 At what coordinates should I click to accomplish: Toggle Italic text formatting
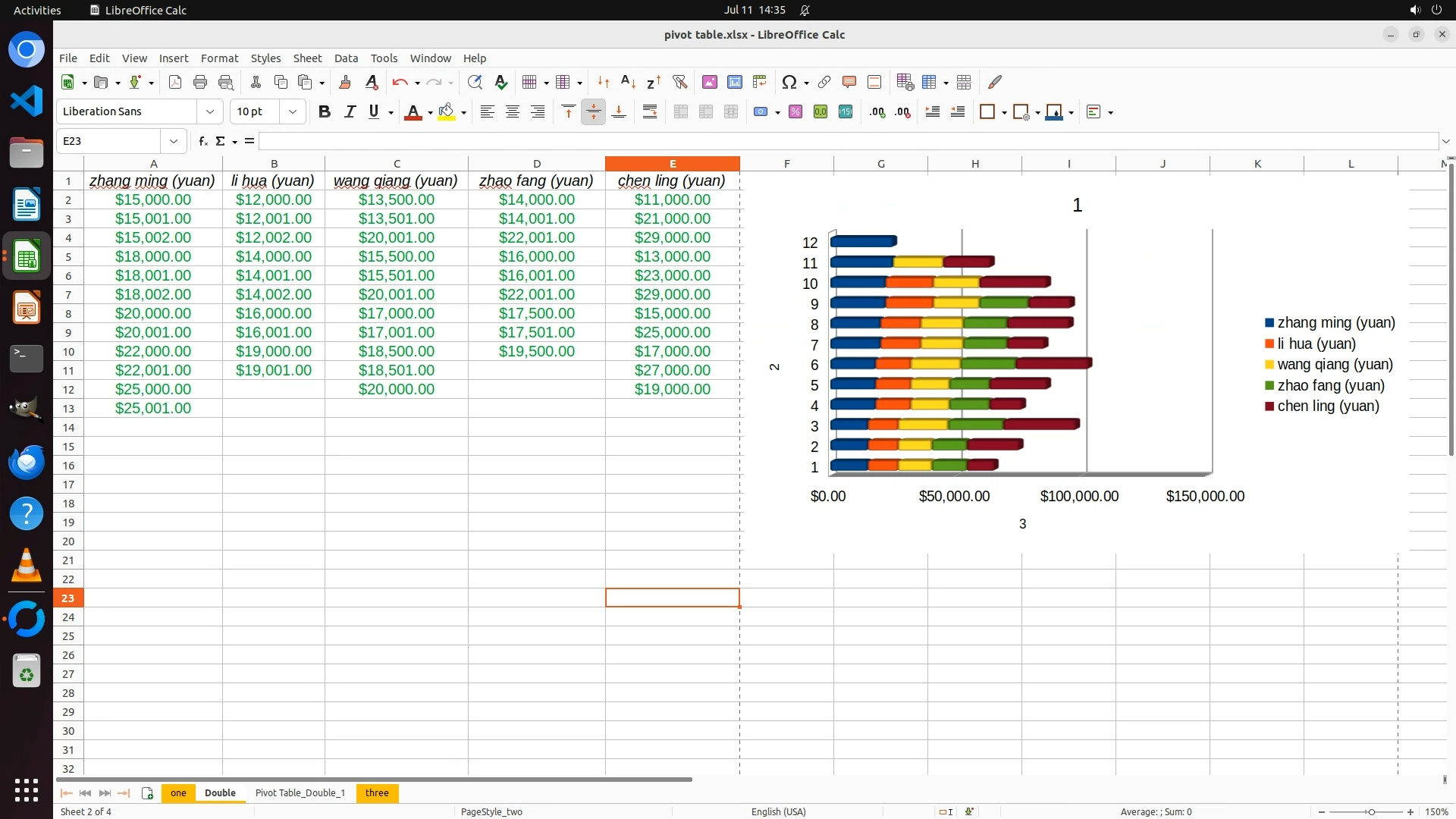point(350,112)
